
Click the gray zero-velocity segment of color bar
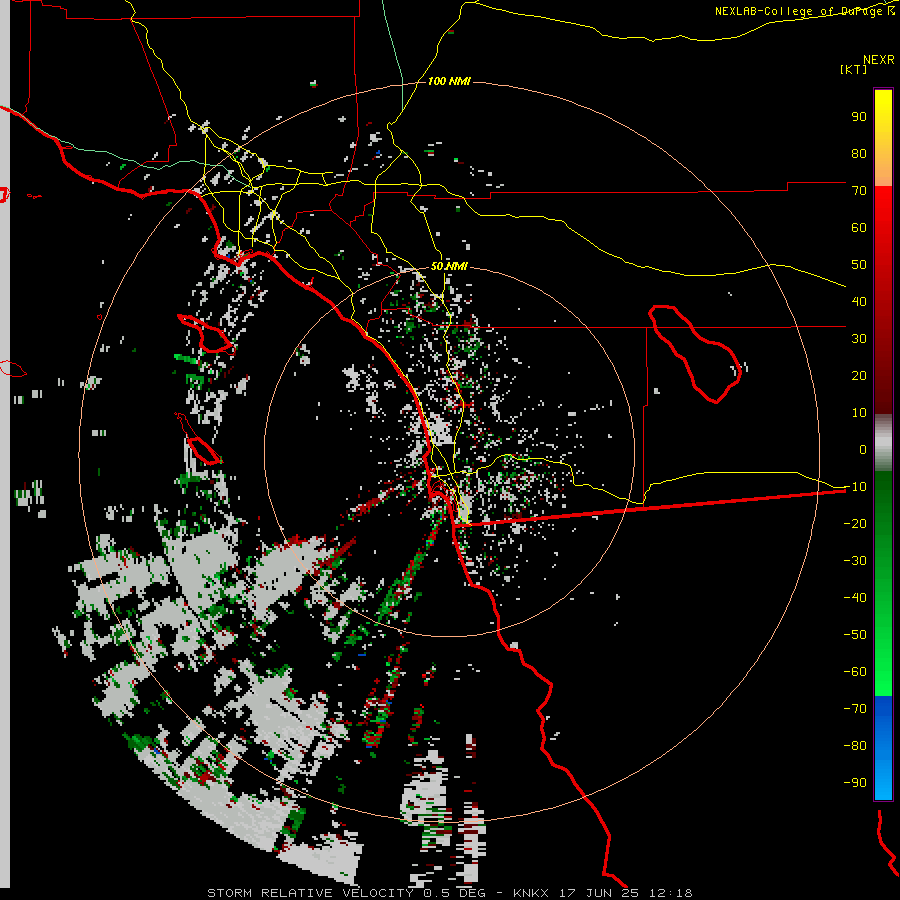[883, 443]
